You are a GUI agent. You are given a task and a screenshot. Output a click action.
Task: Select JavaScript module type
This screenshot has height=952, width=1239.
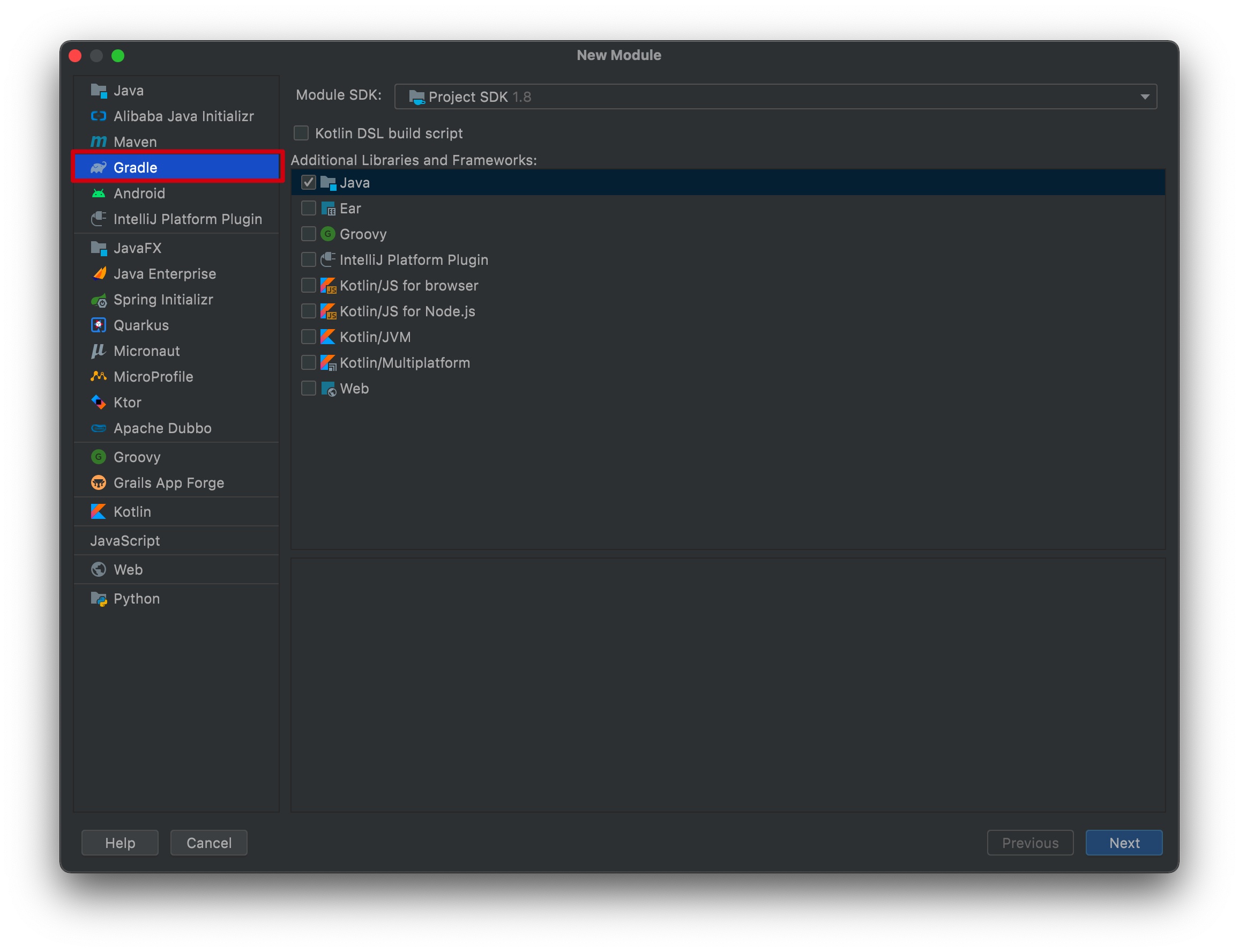tap(125, 541)
